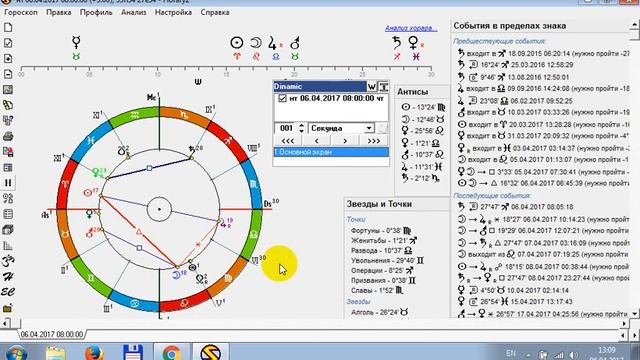Click the event row dated 25.03.2016 12:58:29
The height and width of the screenshot is (360, 640).
pyautogui.click(x=515, y=65)
